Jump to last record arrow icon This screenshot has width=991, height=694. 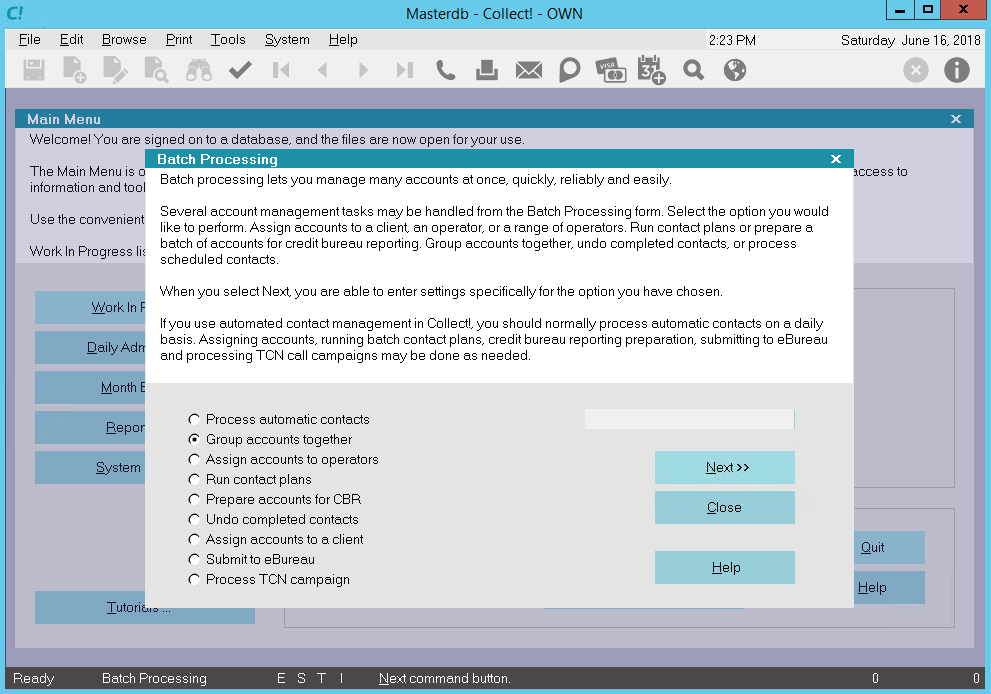404,70
